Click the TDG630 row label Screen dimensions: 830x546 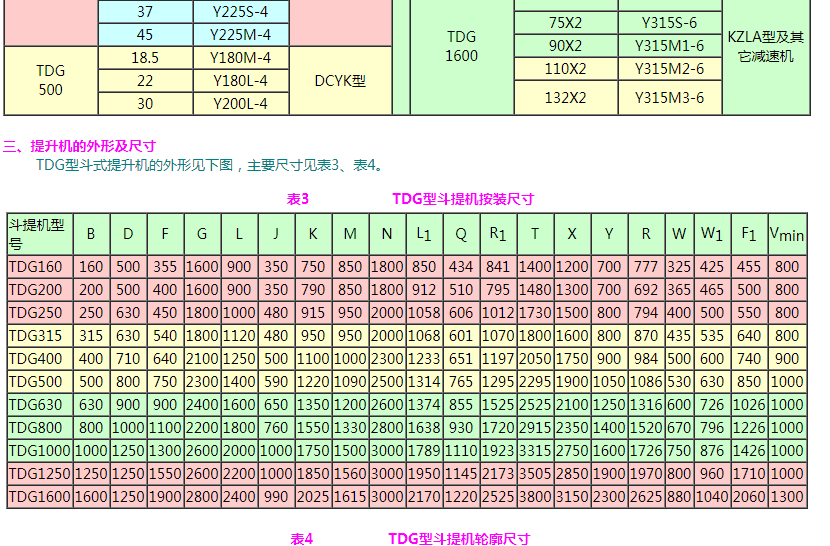35,405
